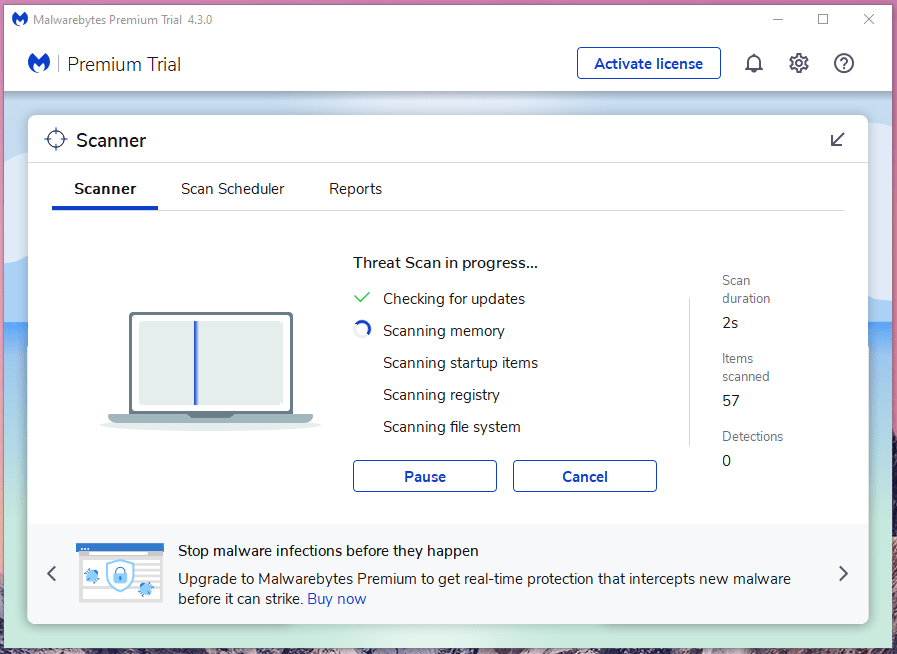
Task: Click the title bar text 'Malwarebytes Premium Trial 4.3.0'
Action: click(122, 19)
